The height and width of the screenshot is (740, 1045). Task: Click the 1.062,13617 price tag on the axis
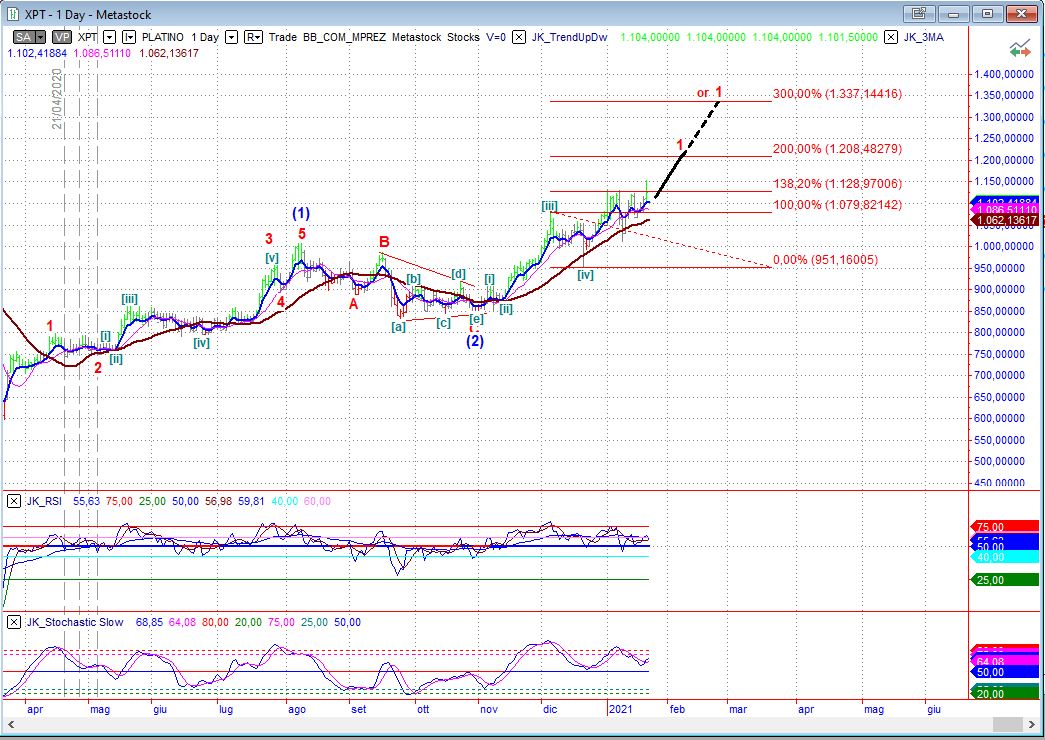[1007, 221]
